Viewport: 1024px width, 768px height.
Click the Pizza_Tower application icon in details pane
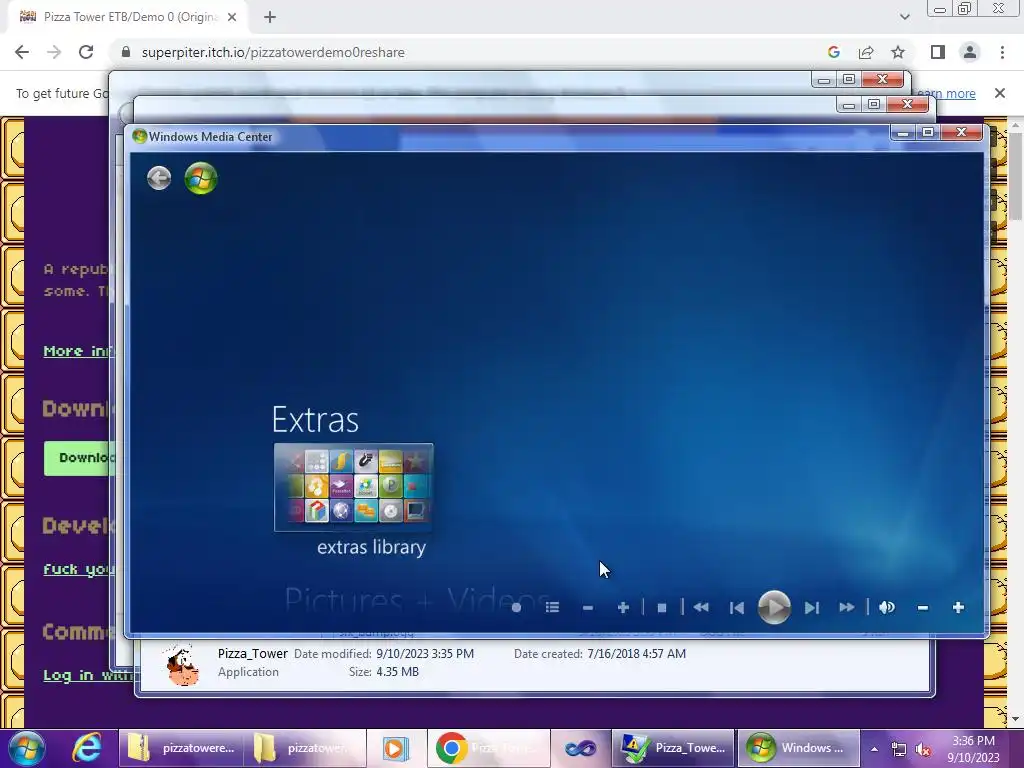[x=182, y=665]
